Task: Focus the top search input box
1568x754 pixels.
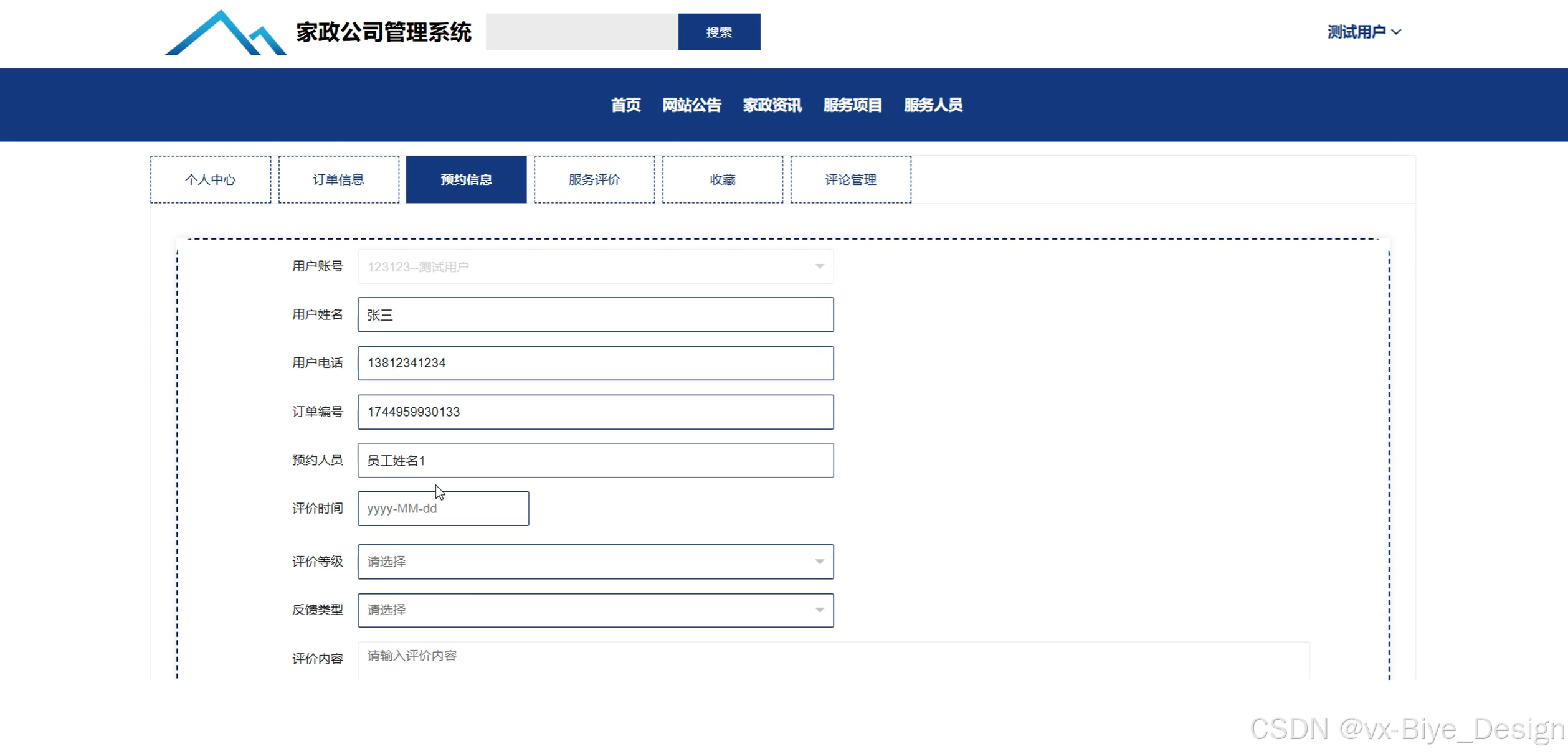Action: (x=581, y=32)
